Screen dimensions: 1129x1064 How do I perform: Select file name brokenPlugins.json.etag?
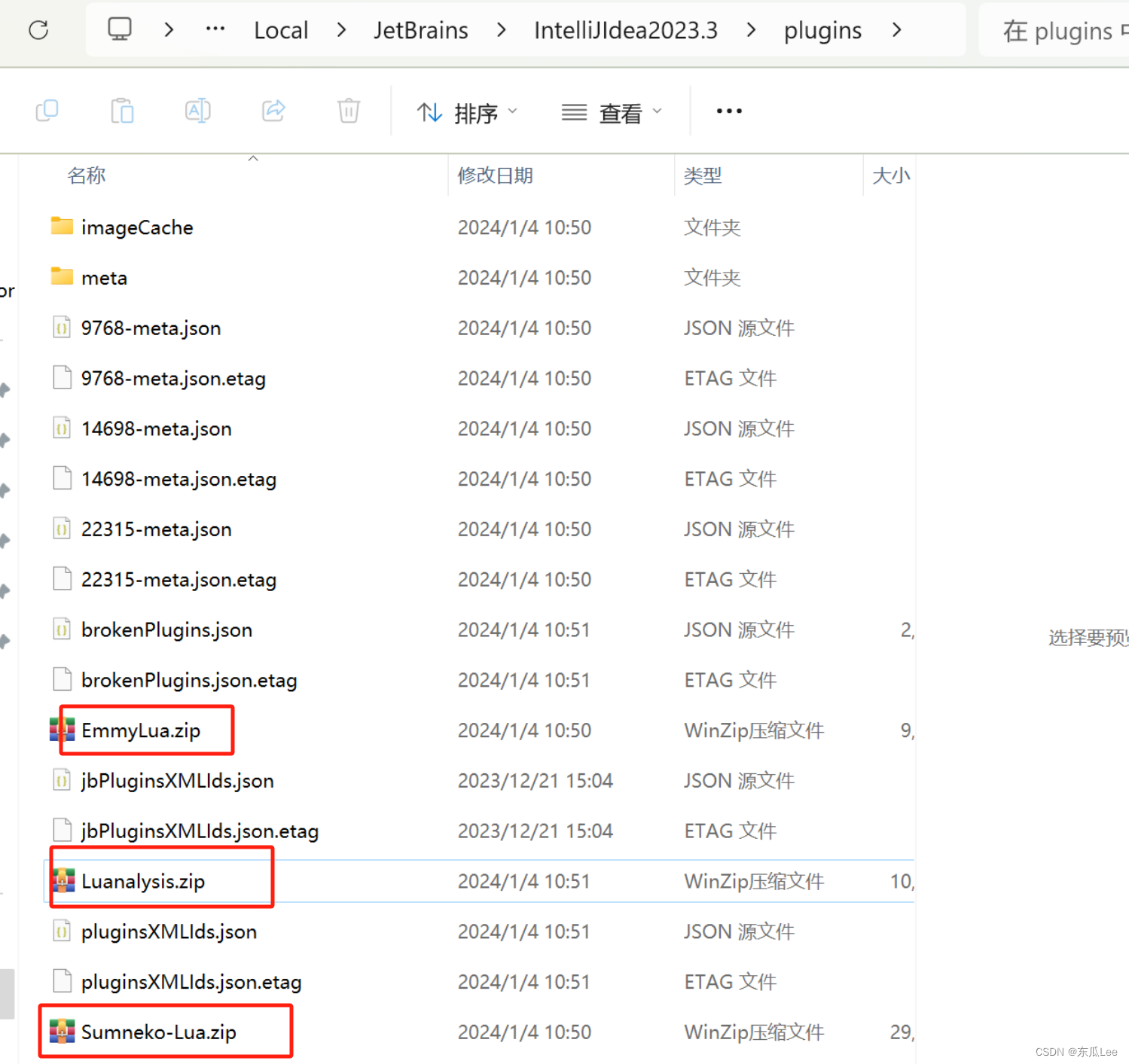189,681
